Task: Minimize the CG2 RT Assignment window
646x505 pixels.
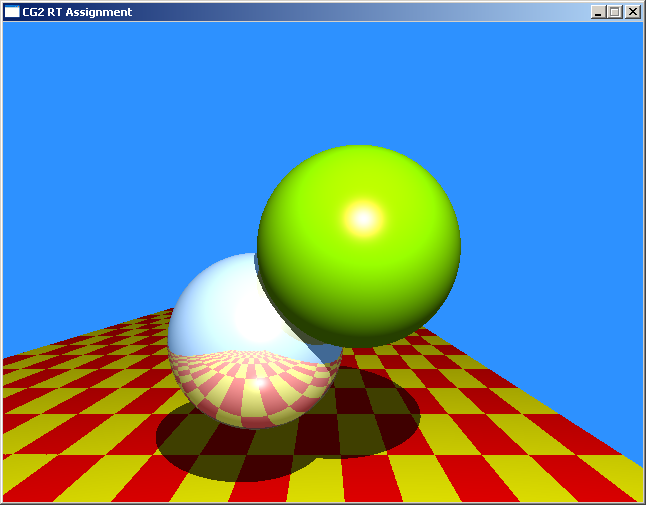Action: coord(598,12)
